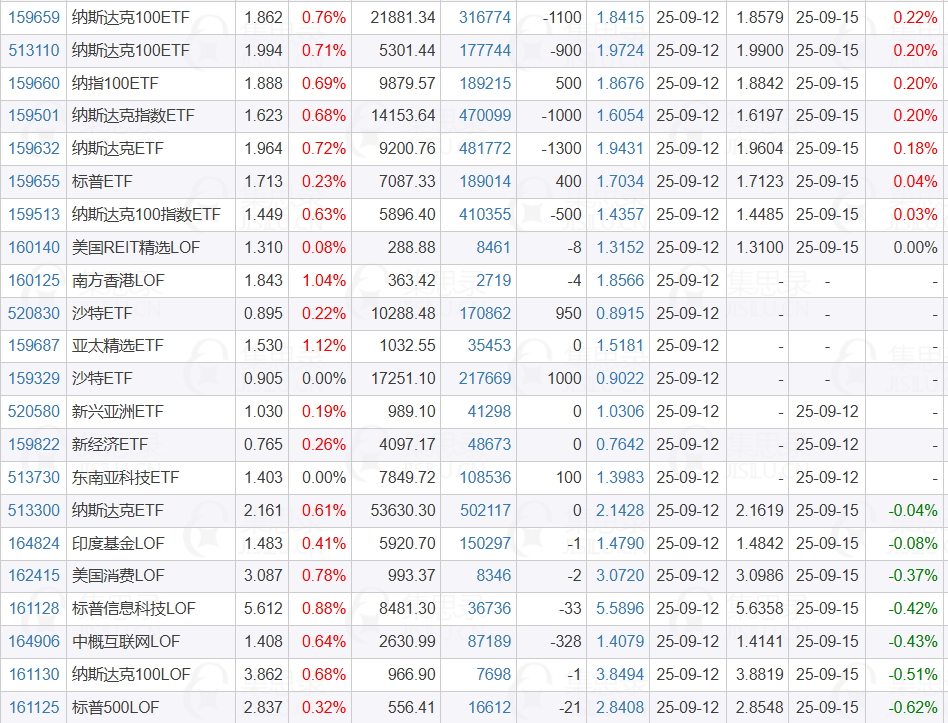Screen dimensions: 948x723
Task: Open fund code link 159513
Action: pyautogui.click(x=34, y=215)
